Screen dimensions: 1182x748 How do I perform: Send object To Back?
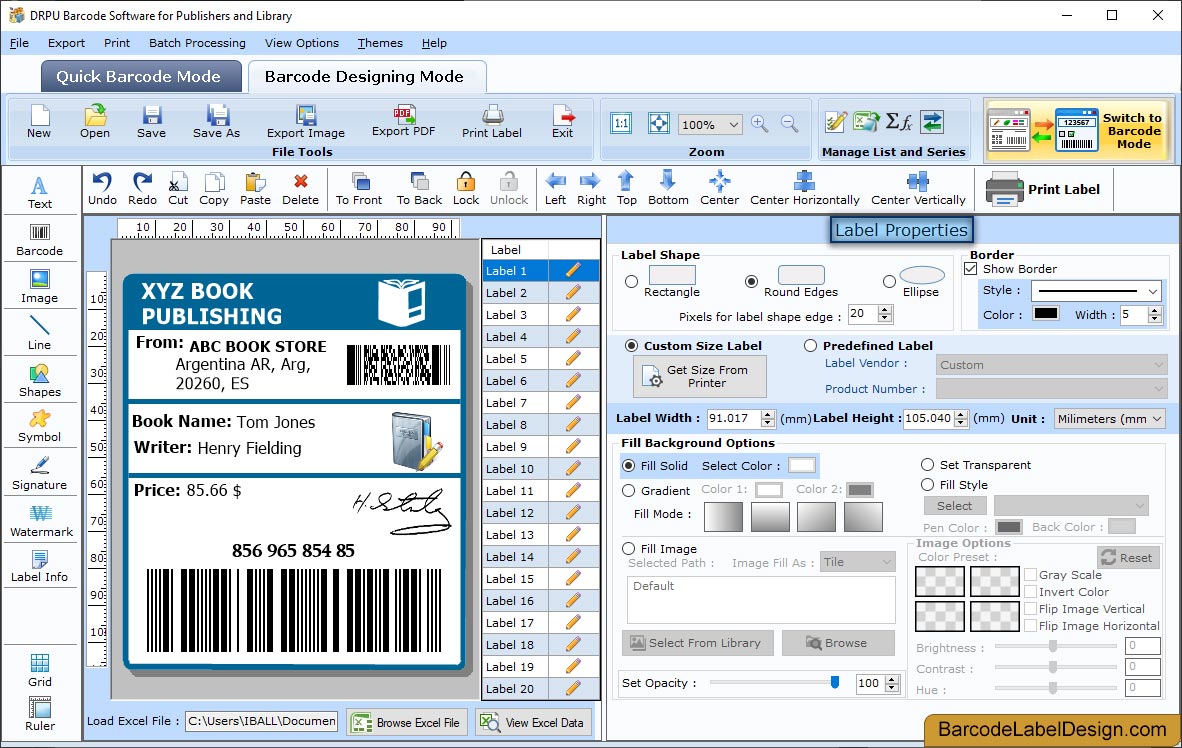click(x=419, y=189)
